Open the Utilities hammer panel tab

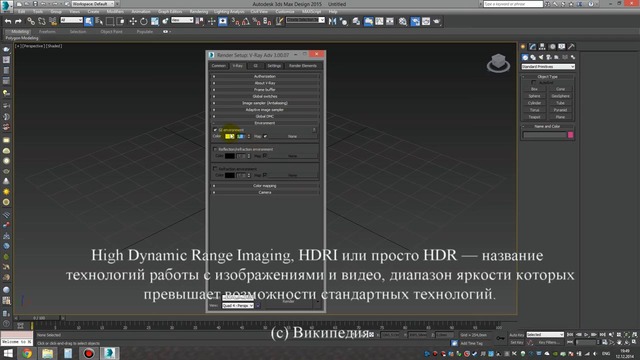click(571, 47)
